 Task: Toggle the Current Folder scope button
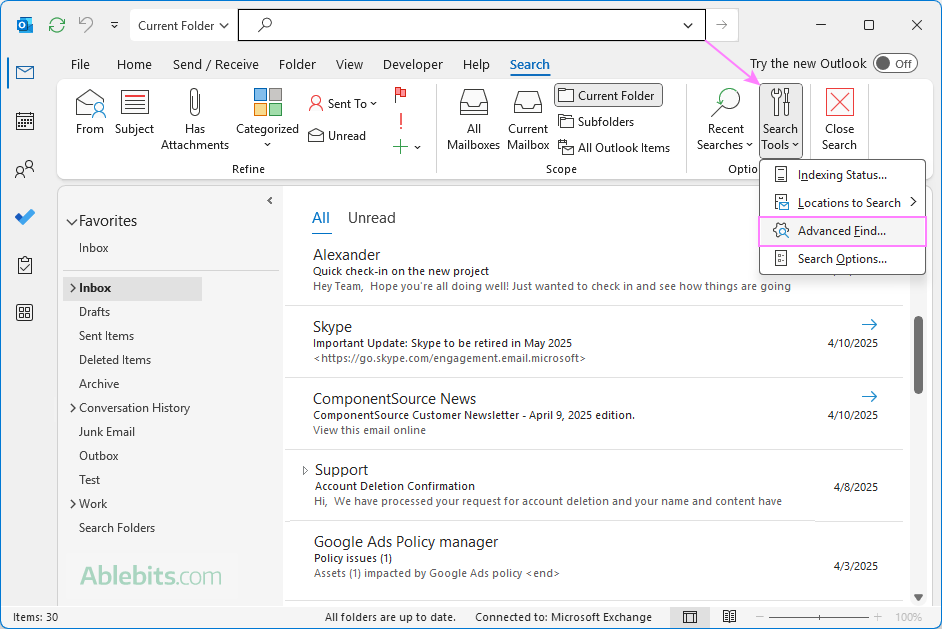point(607,96)
